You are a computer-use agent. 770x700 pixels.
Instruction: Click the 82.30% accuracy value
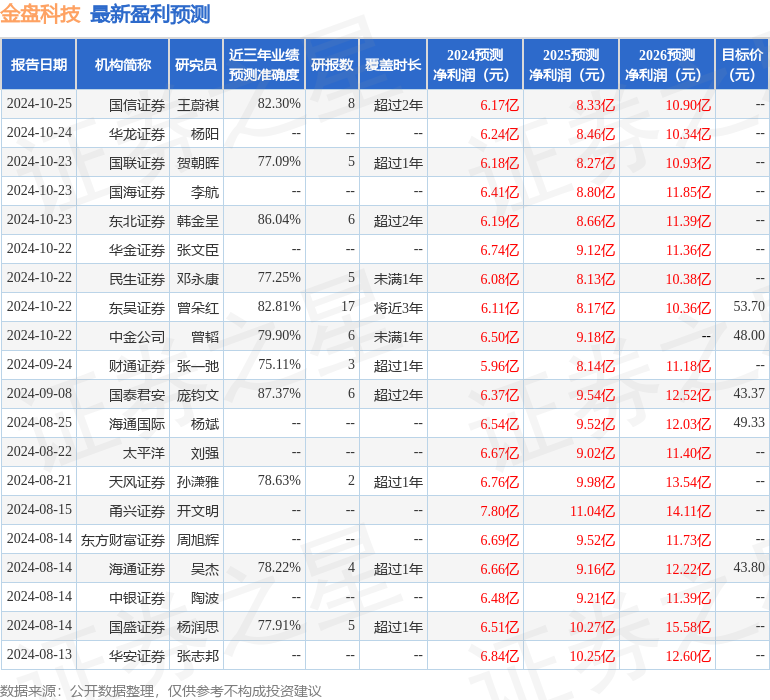(279, 103)
